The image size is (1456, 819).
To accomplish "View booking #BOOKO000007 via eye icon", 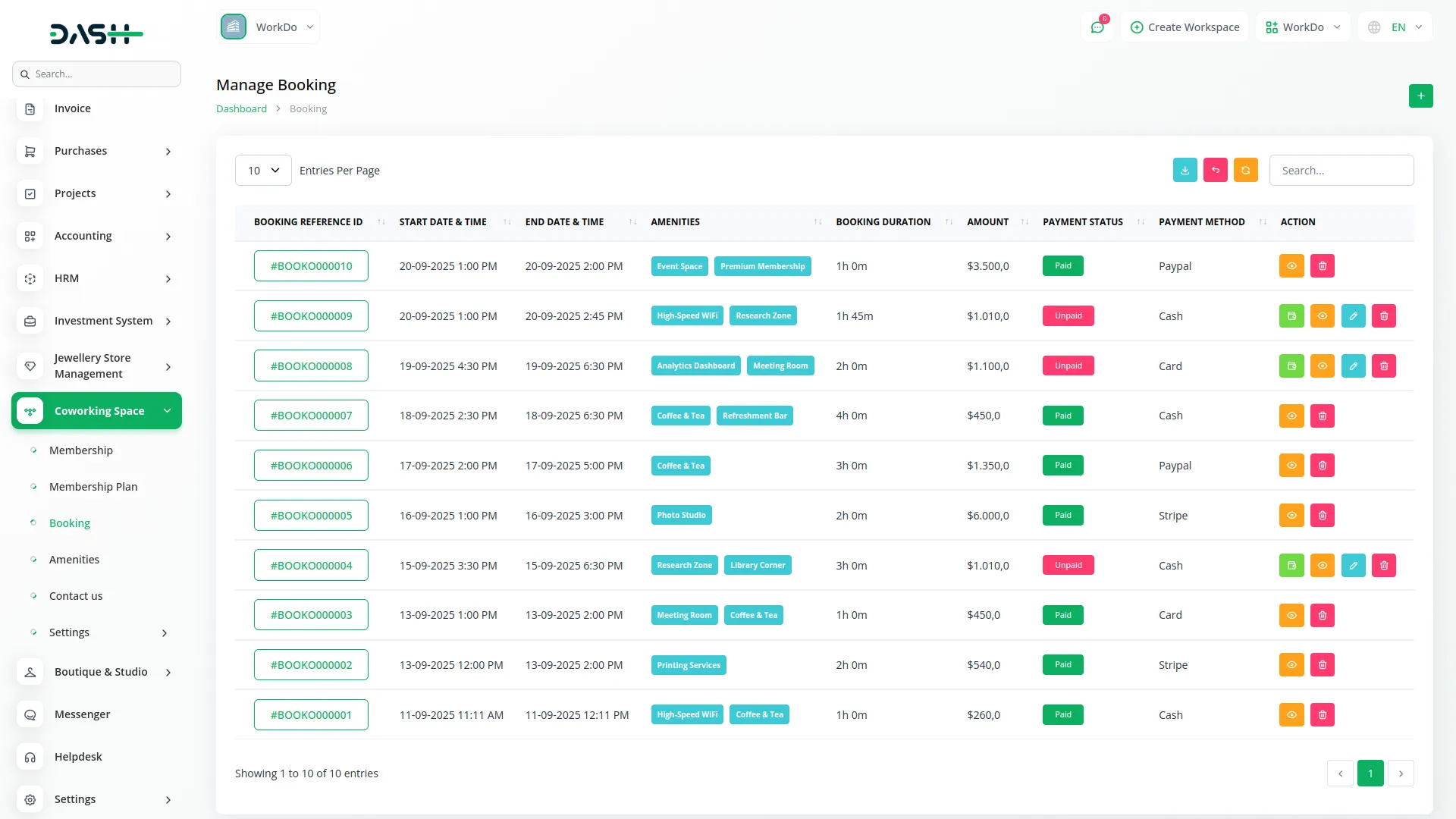I will tap(1291, 416).
